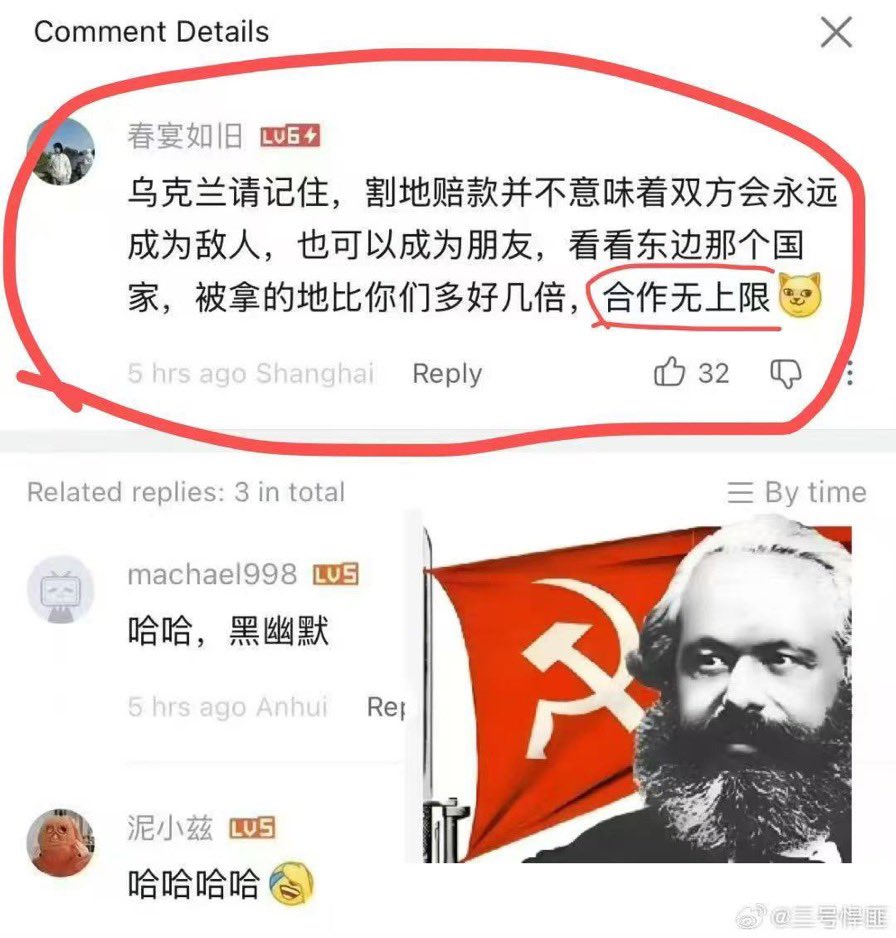The image size is (896, 938).
Task: Click the sort lines icon
Action: pyautogui.click(x=740, y=493)
